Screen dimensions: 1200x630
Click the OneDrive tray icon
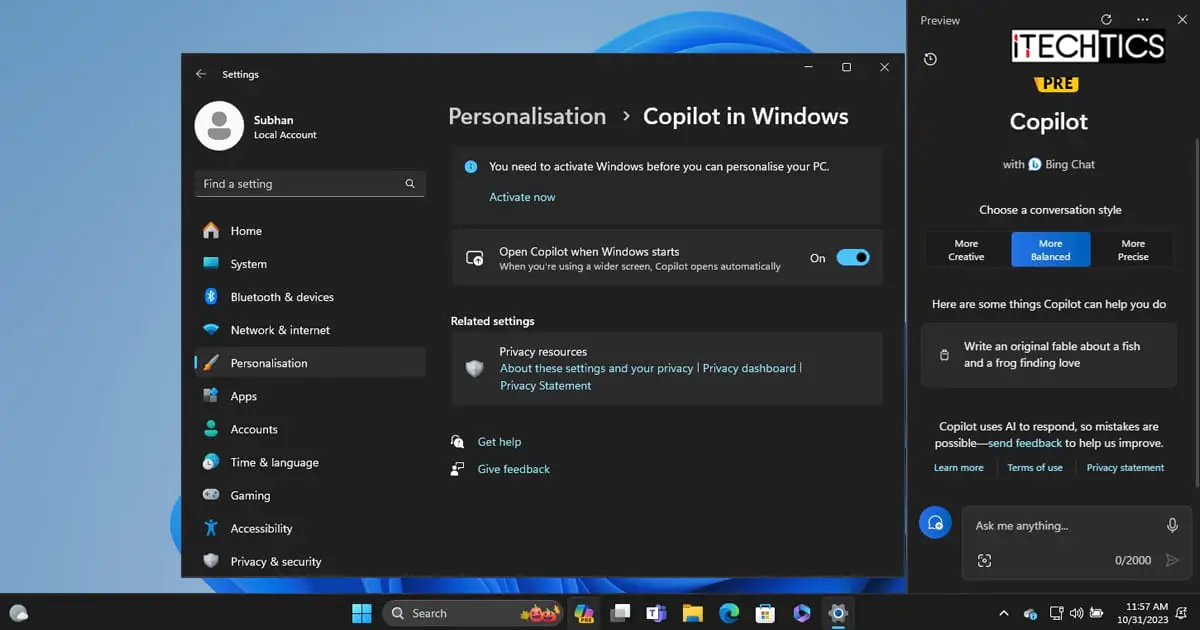[x=1031, y=613]
